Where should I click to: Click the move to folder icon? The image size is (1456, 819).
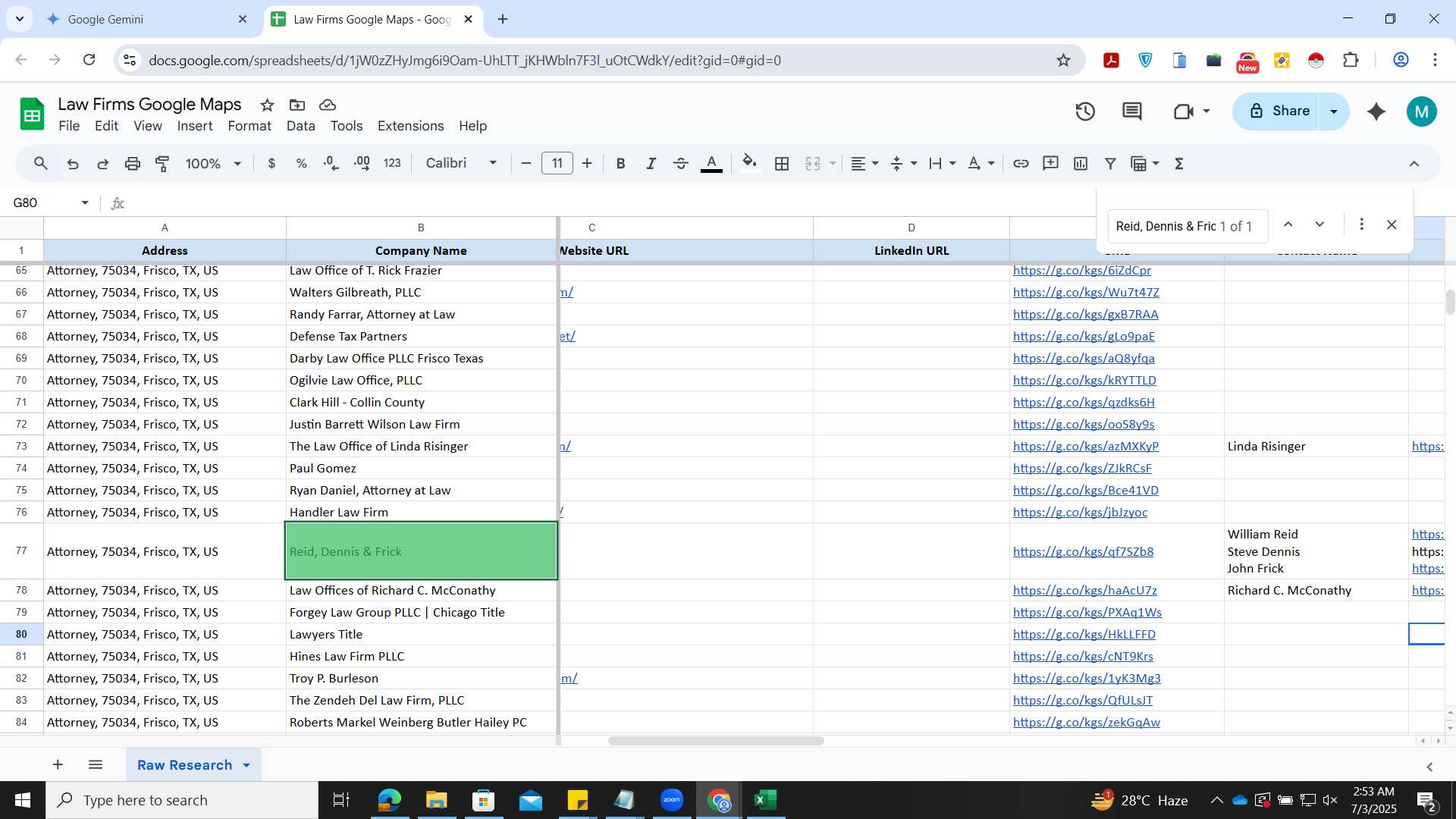(297, 105)
